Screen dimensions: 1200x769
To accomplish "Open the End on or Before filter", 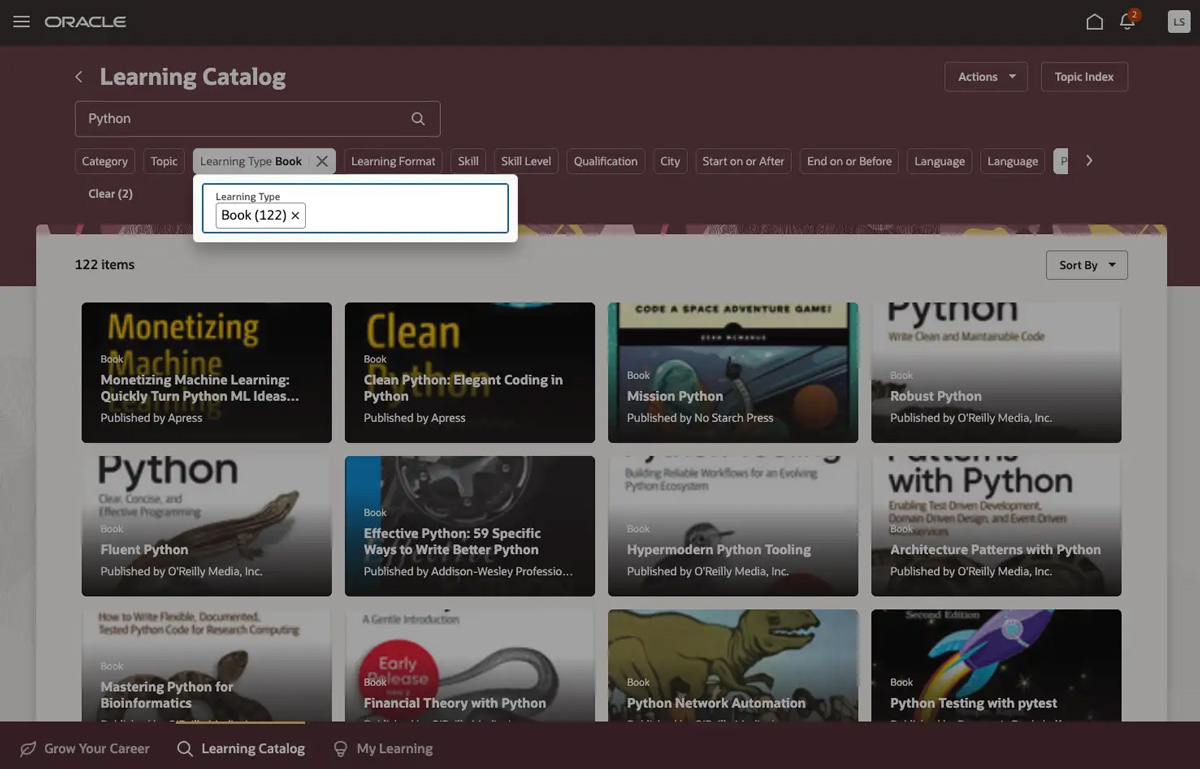I will click(849, 161).
